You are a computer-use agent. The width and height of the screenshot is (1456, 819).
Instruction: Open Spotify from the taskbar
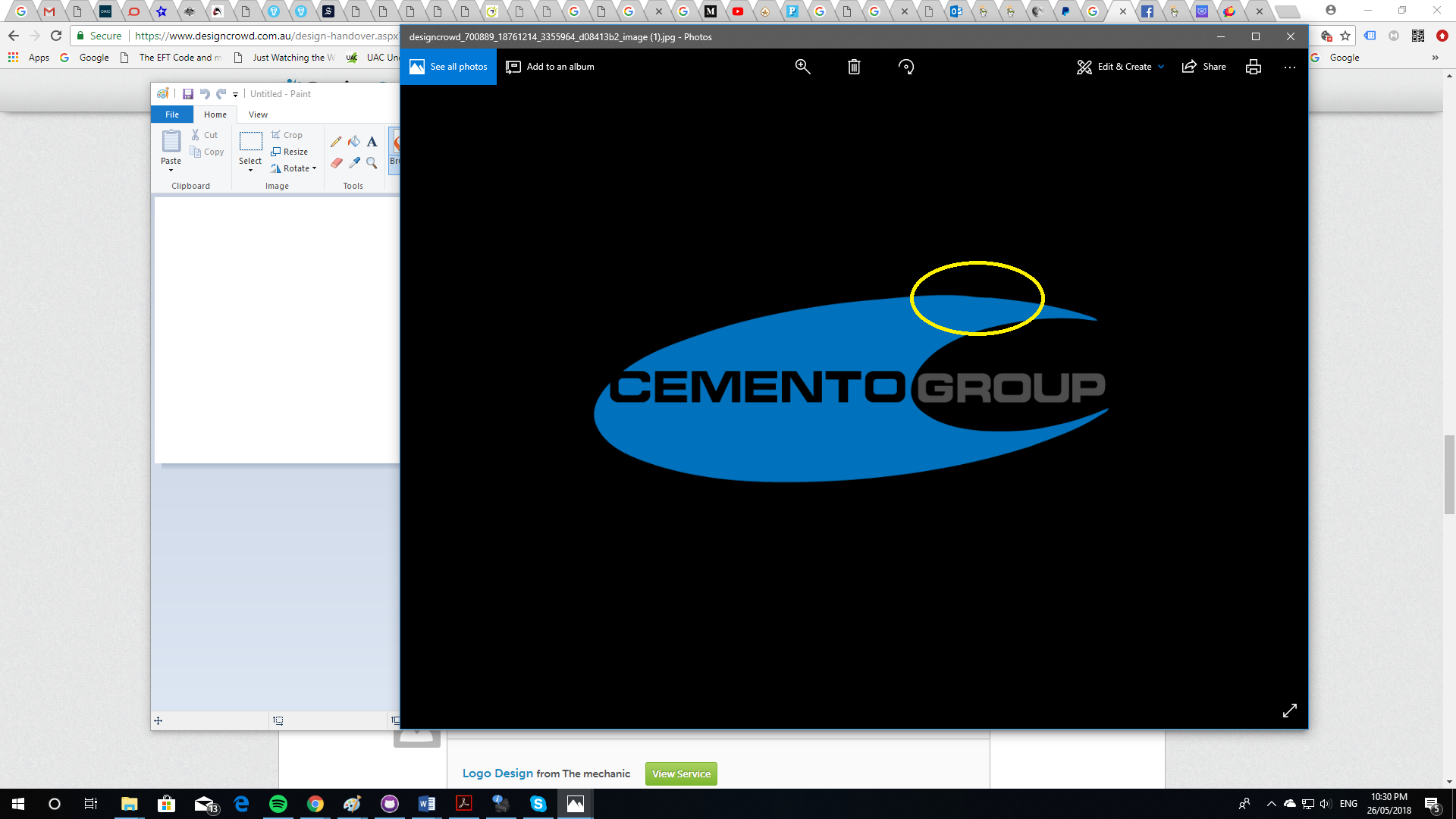278,804
